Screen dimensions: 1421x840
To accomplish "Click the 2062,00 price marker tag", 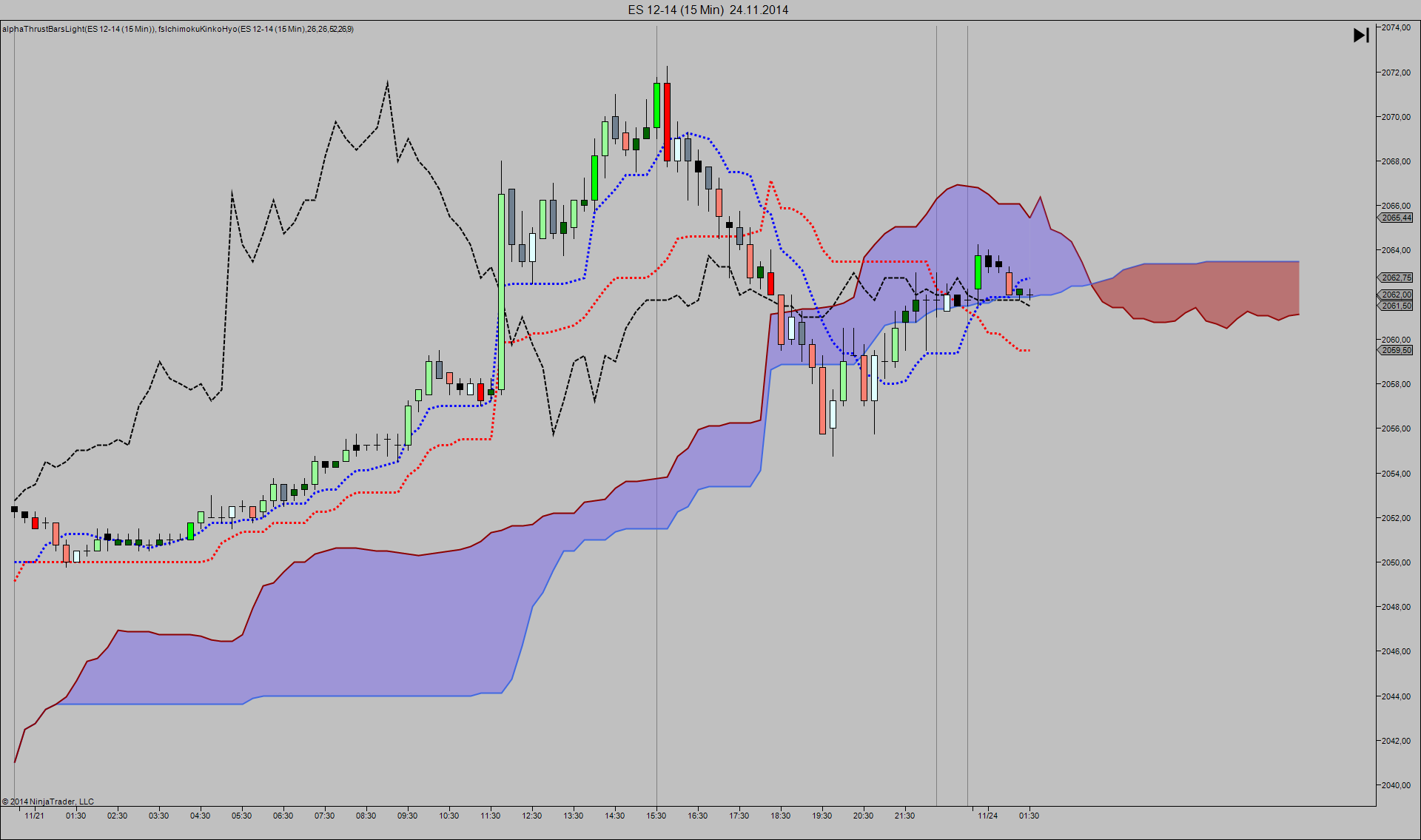I will pos(1396,295).
